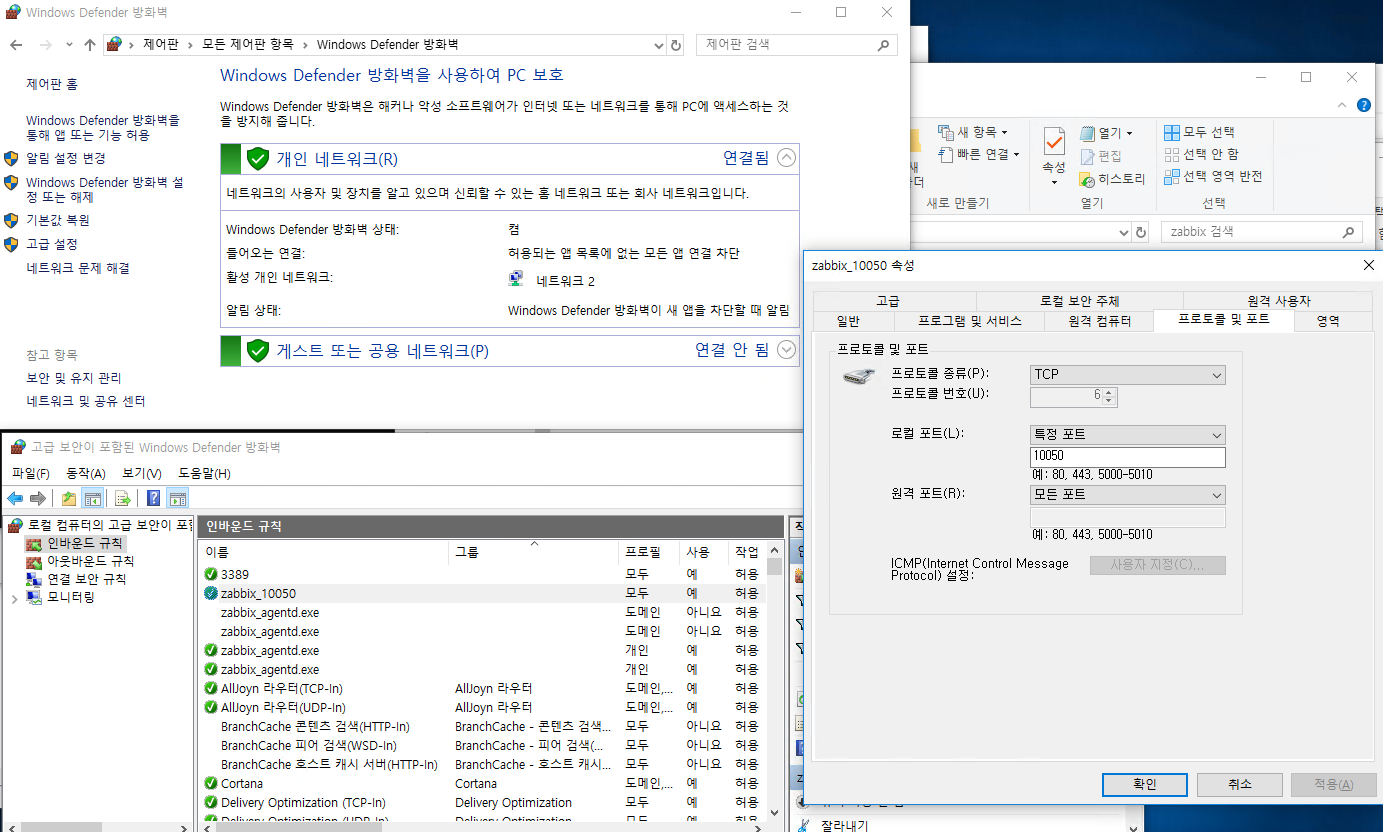Open help via the blue question mark toolbar icon

[x=154, y=498]
